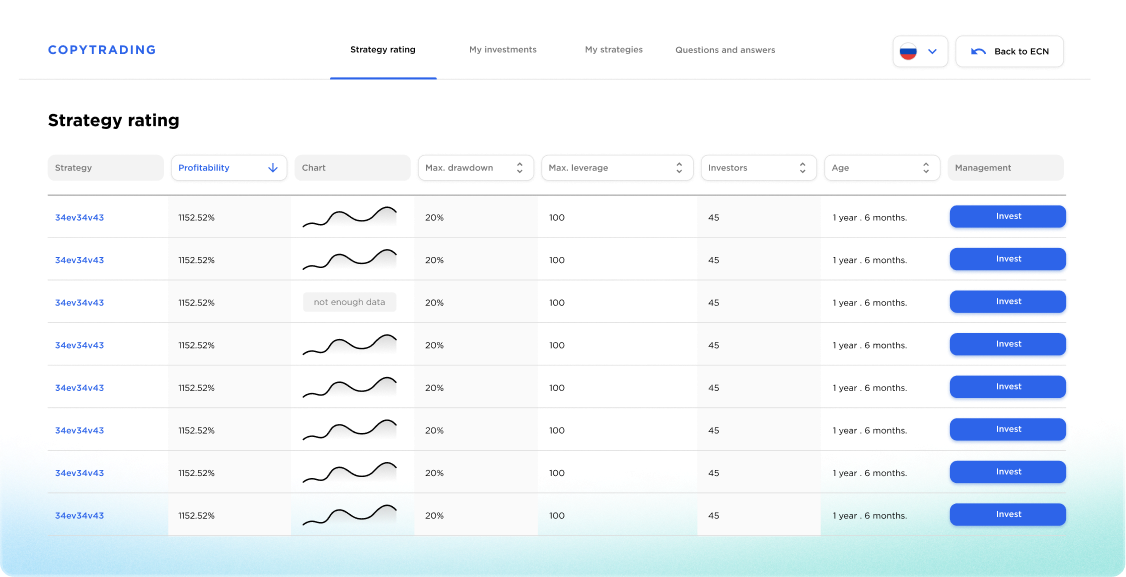Image resolution: width=1126 pixels, height=577 pixels.
Task: Open the first 34ev34v43 strategy link
Action: pos(80,217)
